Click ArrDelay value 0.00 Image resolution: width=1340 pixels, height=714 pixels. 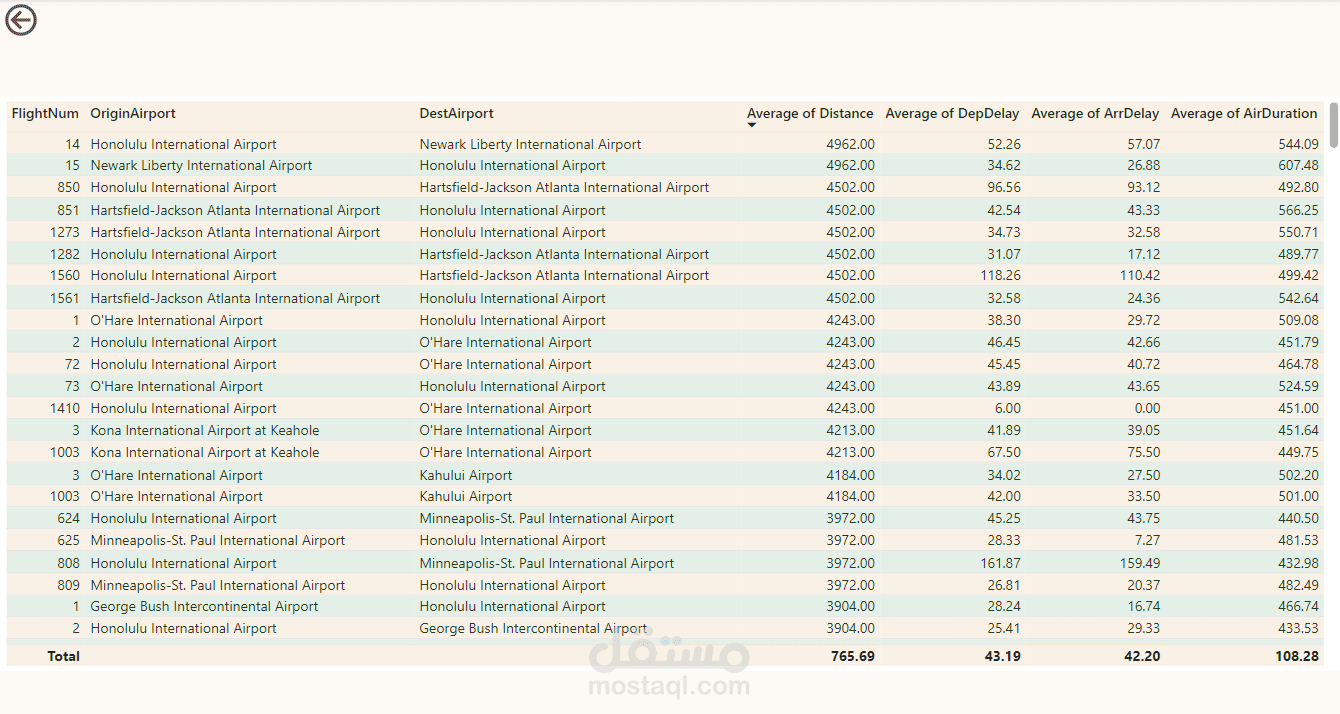tap(1147, 408)
